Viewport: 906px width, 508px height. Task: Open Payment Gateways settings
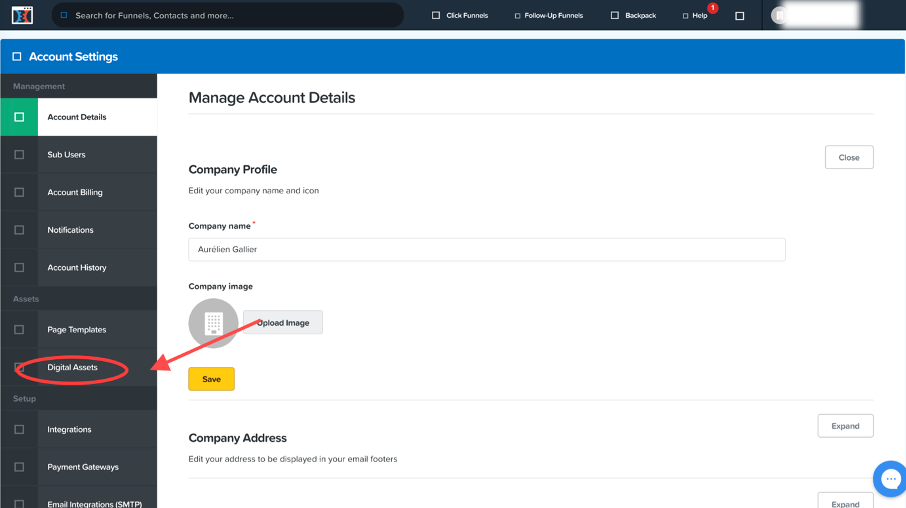pyautogui.click(x=79, y=467)
